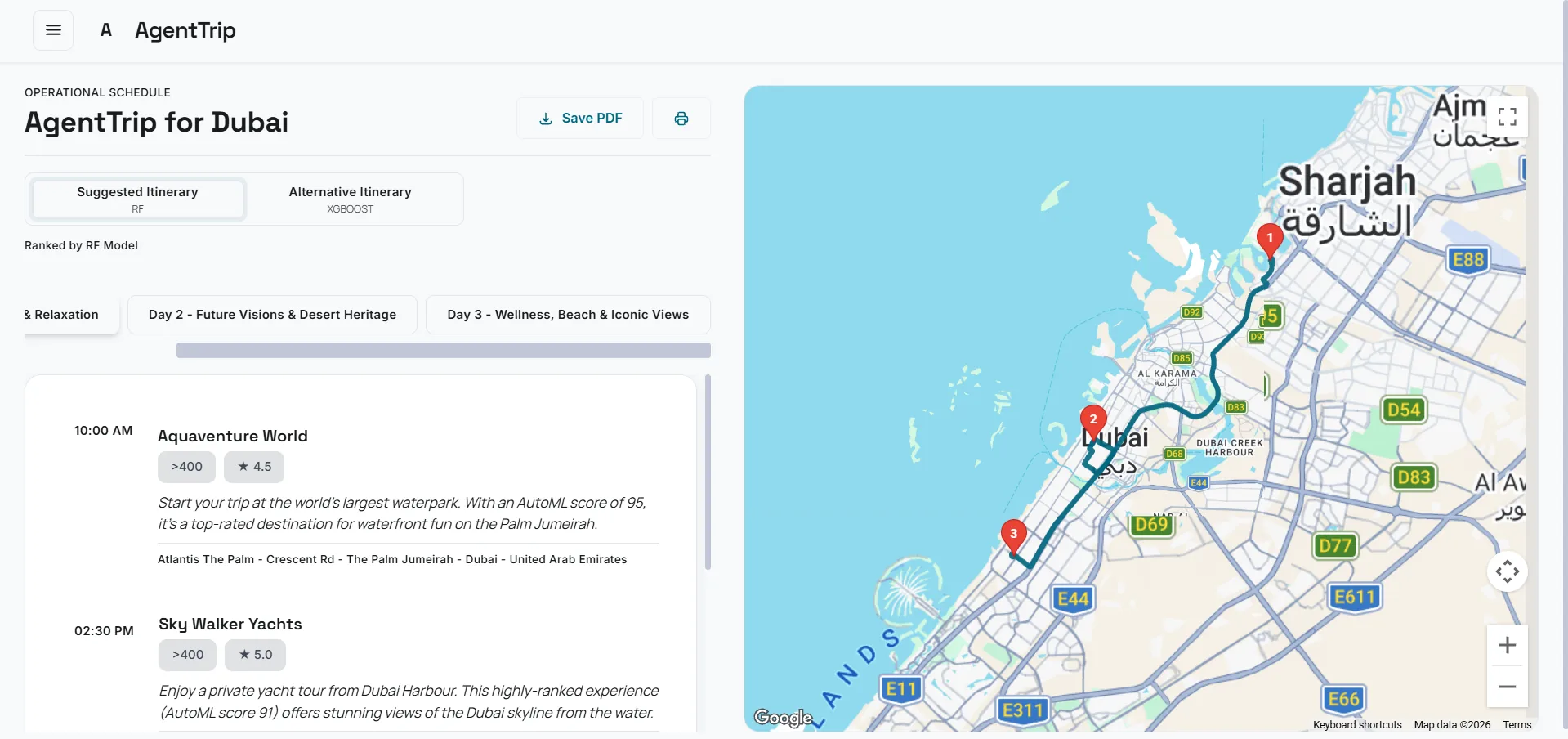
Task: Open map camera pan controls
Action: click(1508, 571)
